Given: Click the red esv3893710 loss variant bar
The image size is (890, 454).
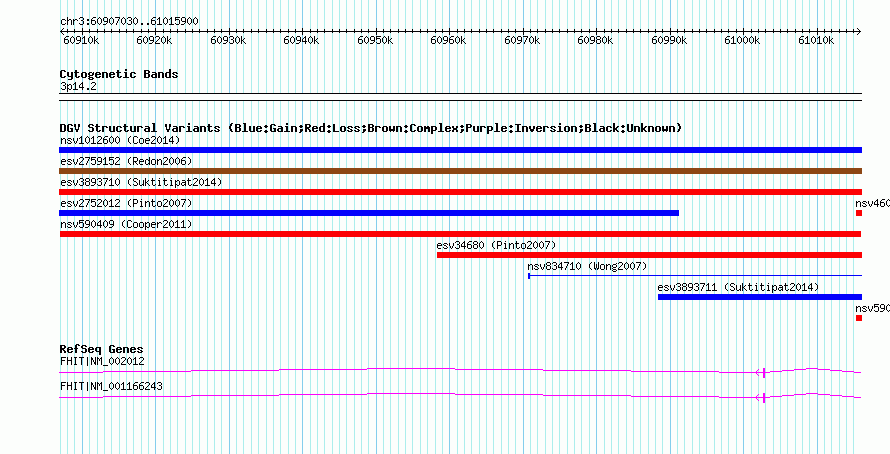Looking at the screenshot, I should (x=460, y=192).
